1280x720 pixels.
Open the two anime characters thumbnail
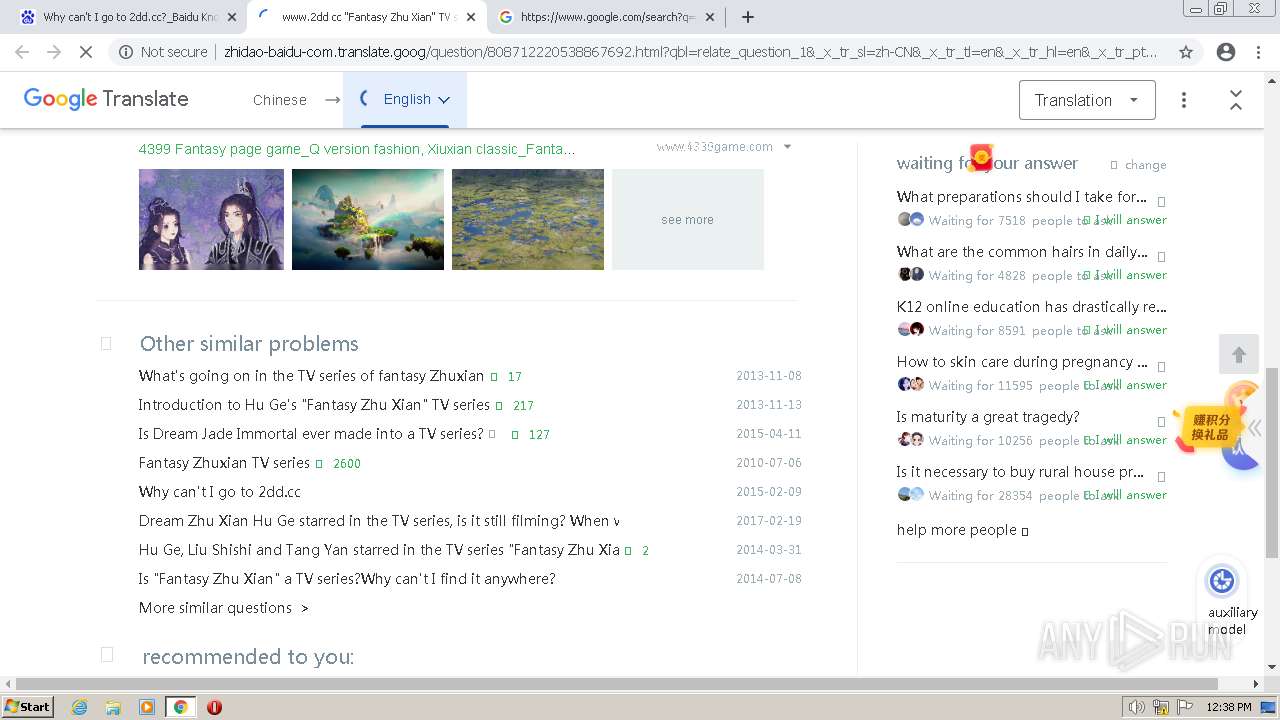coord(211,219)
